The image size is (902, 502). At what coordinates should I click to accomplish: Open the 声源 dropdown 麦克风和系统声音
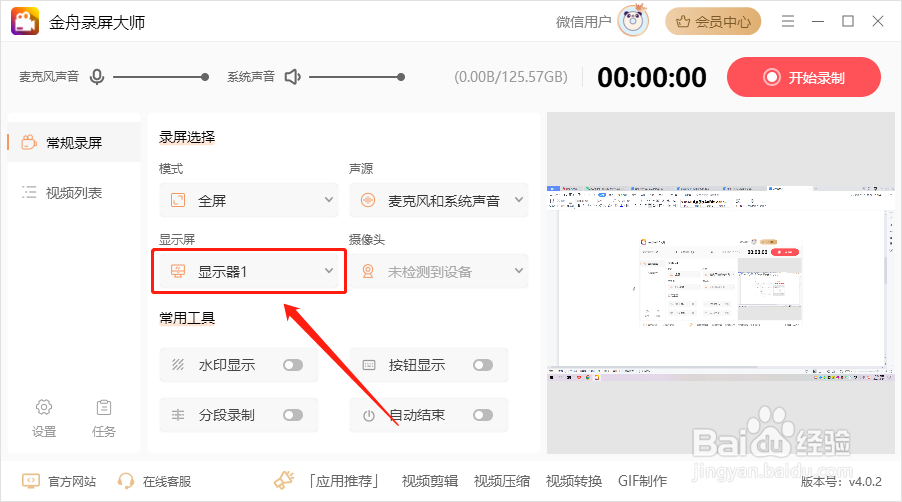(x=438, y=200)
